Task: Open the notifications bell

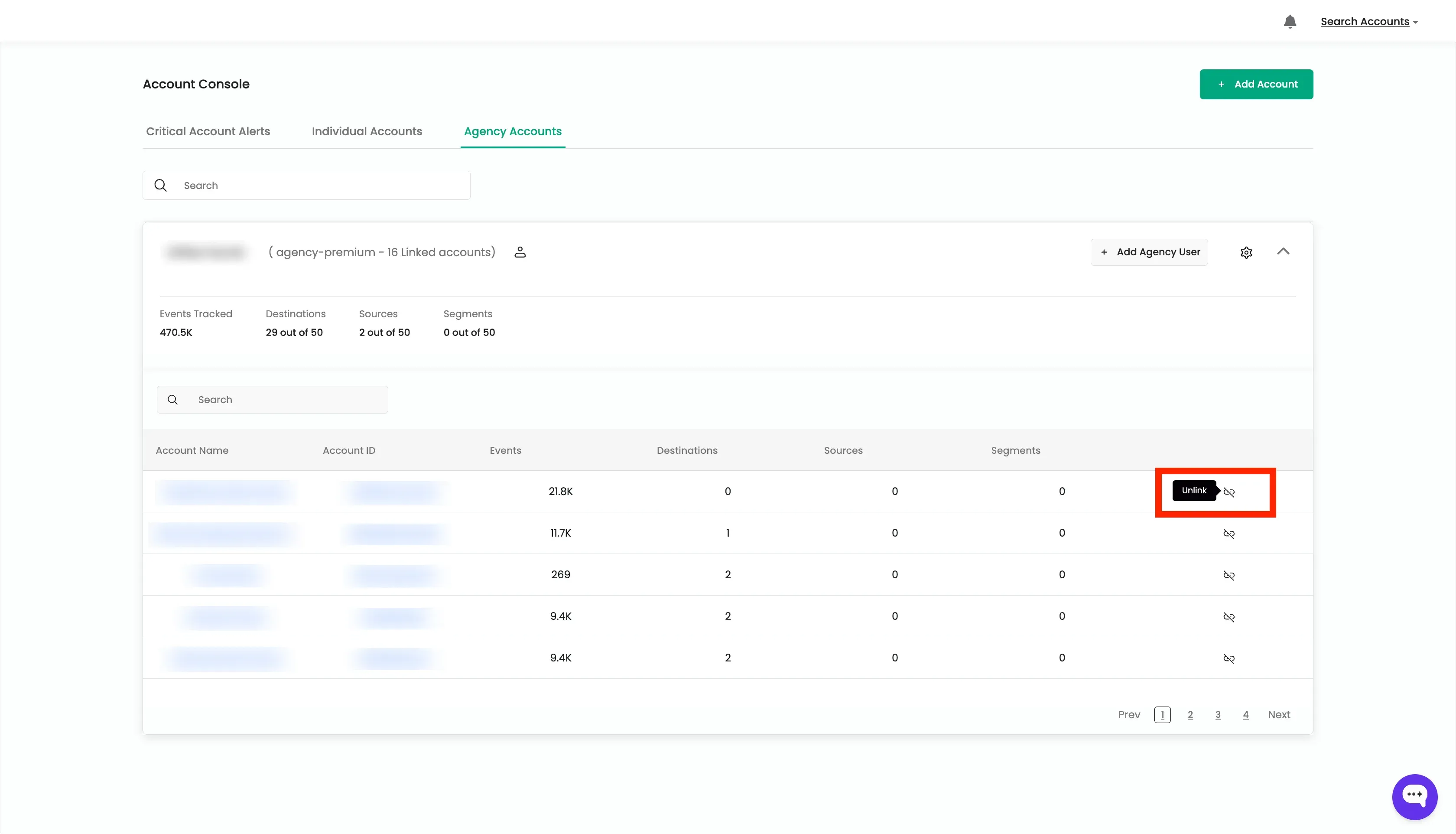Action: click(1290, 22)
